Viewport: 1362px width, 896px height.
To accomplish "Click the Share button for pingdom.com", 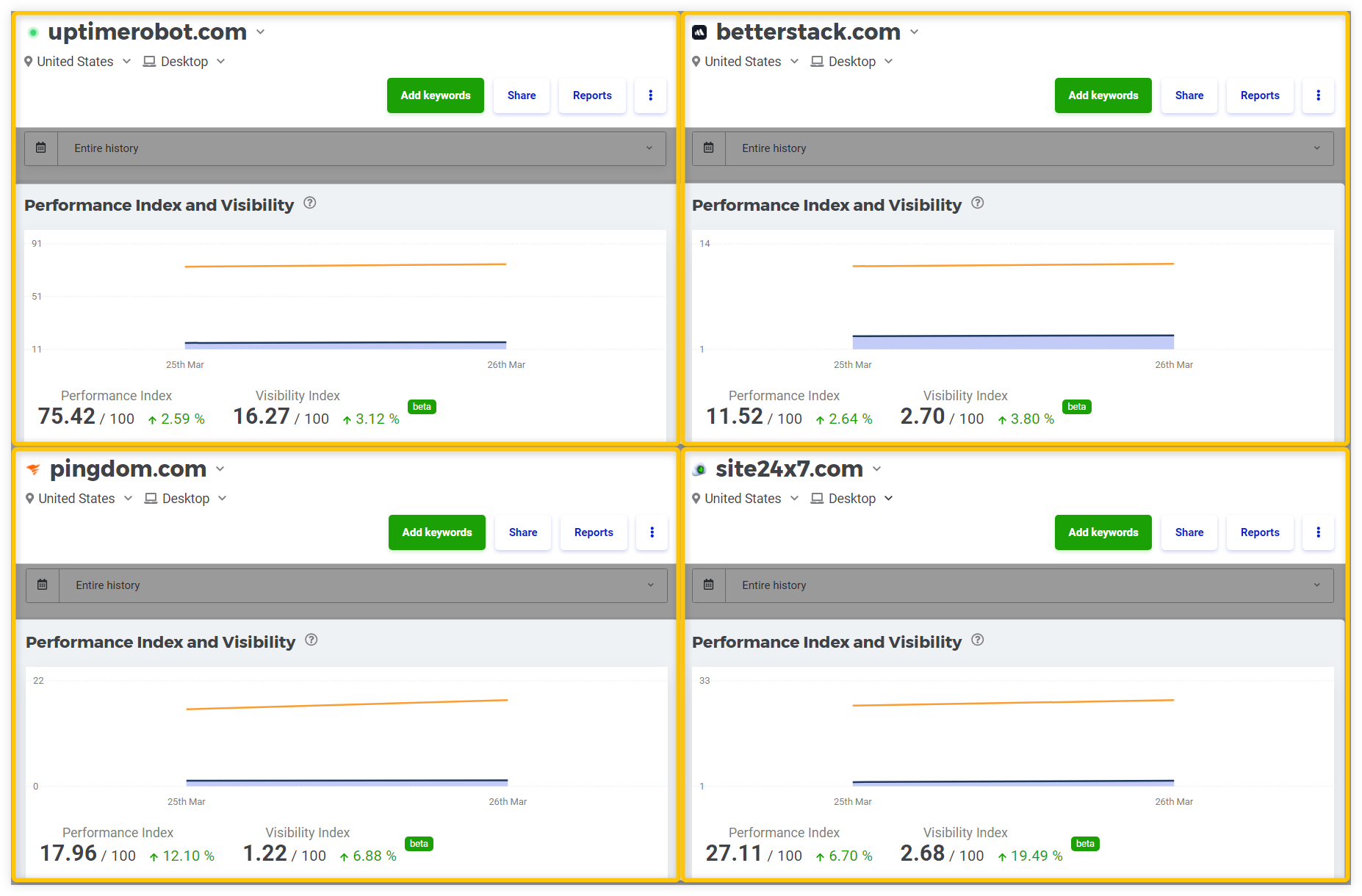I will point(522,532).
